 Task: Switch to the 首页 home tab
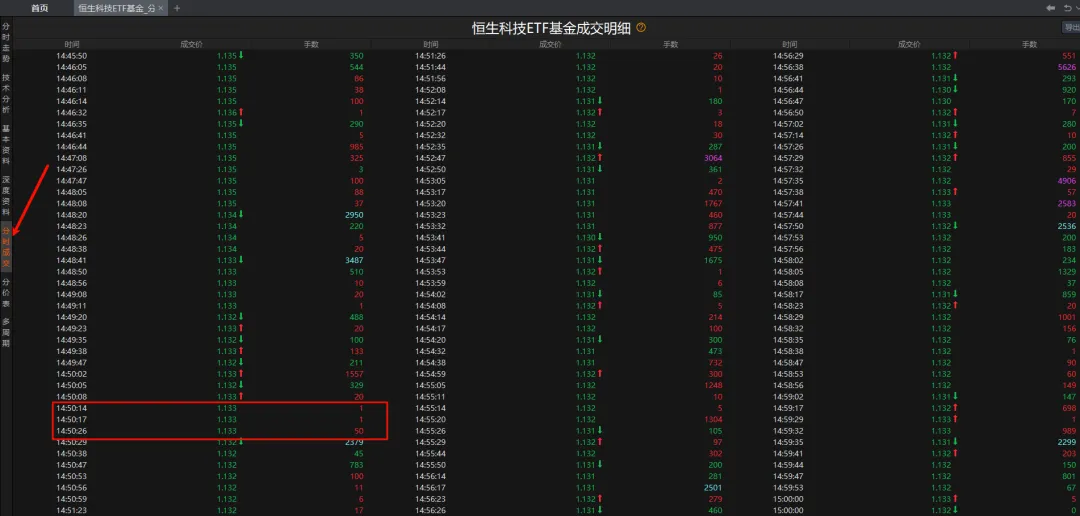tap(39, 8)
